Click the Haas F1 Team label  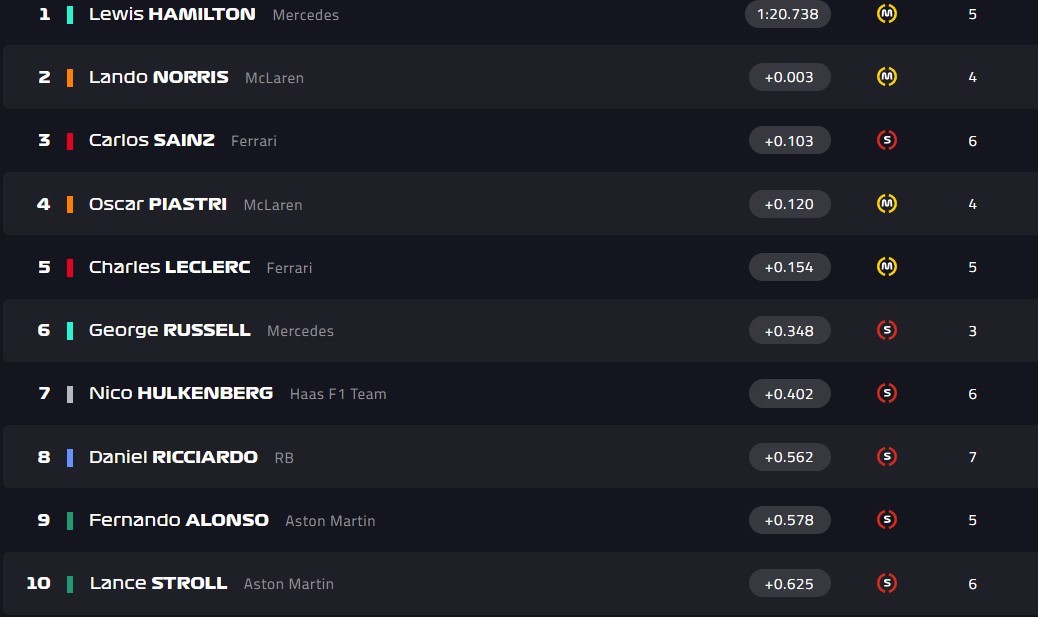[338, 394]
